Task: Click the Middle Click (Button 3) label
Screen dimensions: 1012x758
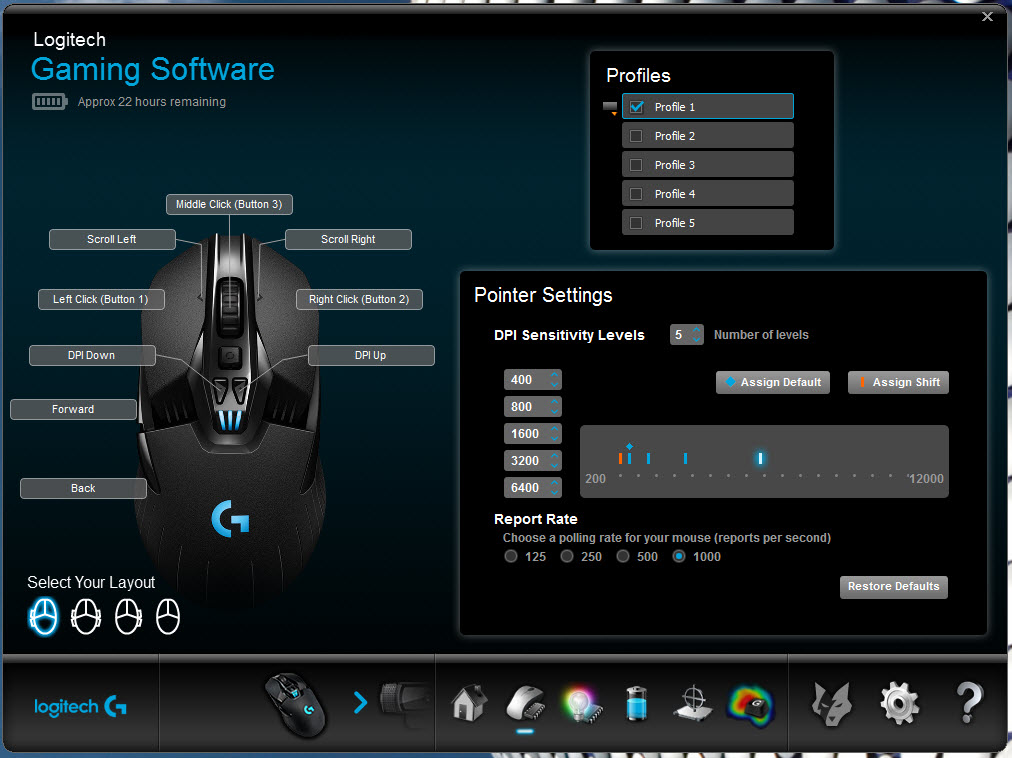Action: (229, 205)
